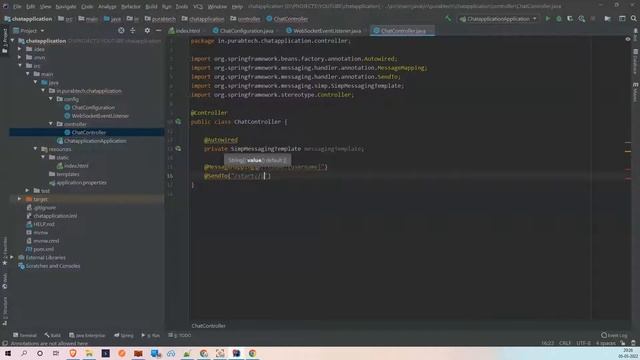Run ChatapplicationApplication with the green play button
The height and width of the screenshot is (360, 640).
[548, 19]
